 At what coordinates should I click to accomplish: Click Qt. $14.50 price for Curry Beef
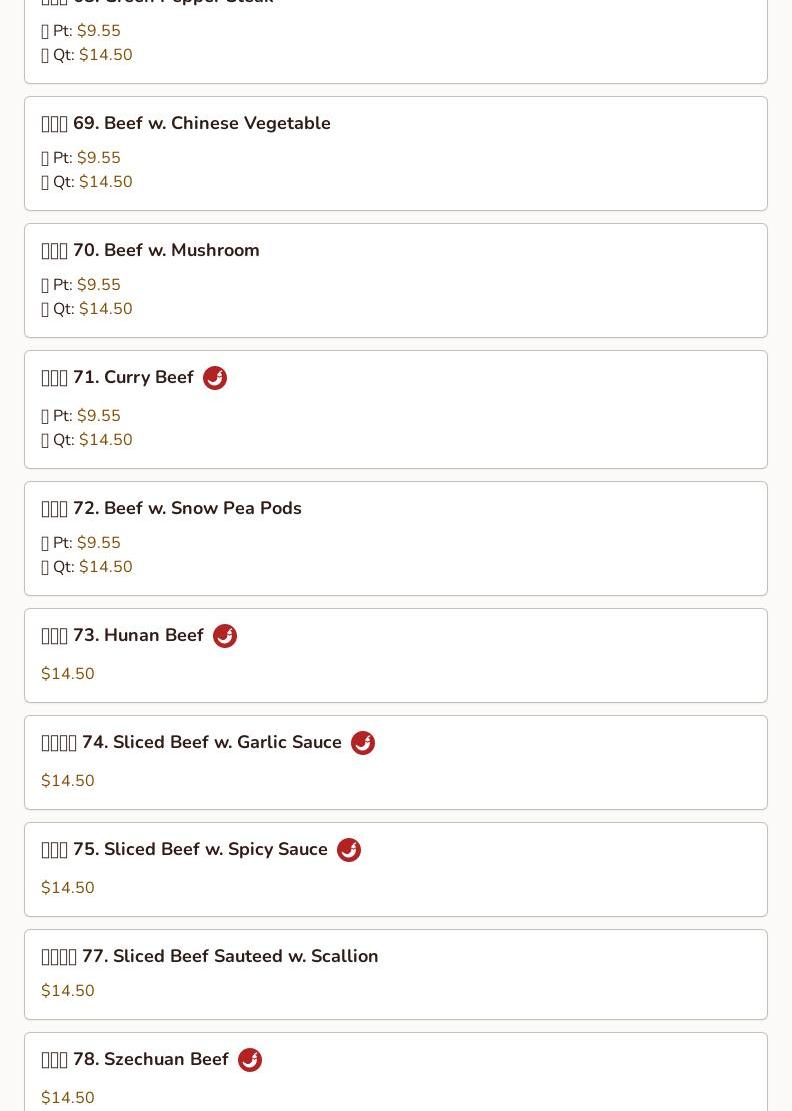tap(105, 440)
